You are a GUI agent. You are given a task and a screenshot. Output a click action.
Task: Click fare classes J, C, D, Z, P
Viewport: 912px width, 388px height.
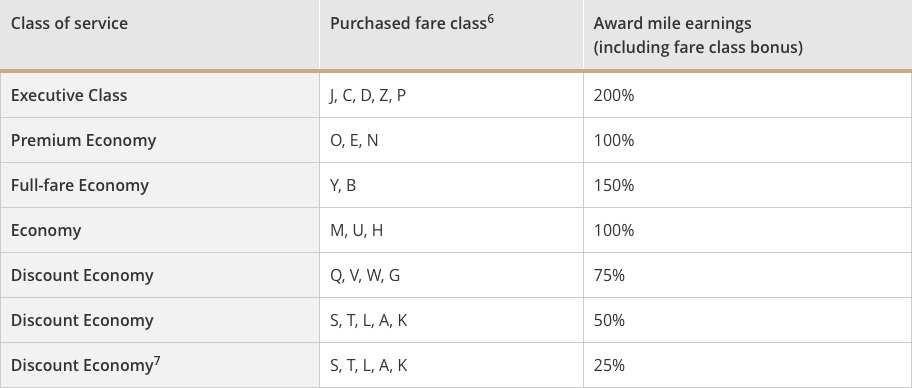point(368,95)
